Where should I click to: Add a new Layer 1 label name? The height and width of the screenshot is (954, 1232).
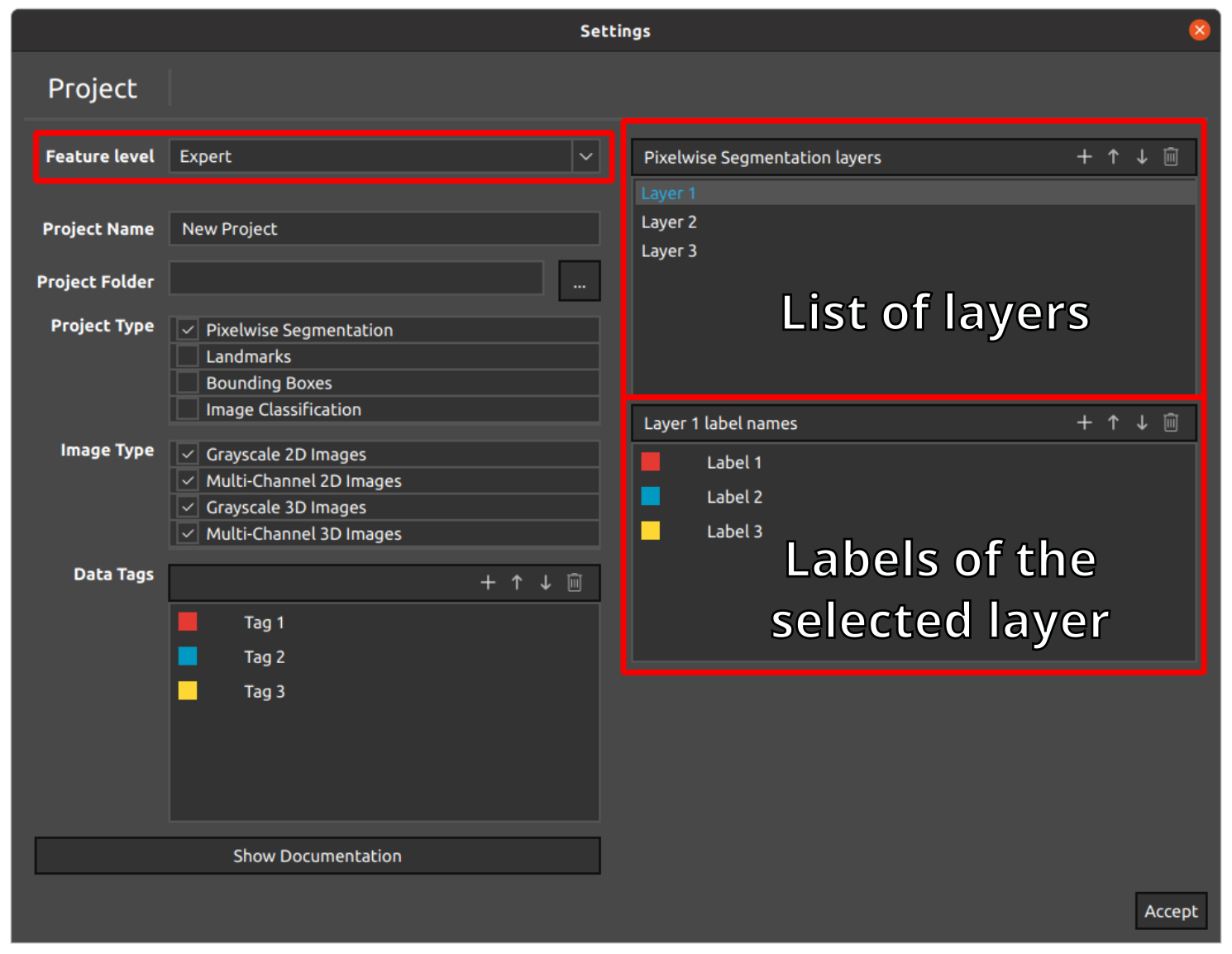pos(1084,423)
